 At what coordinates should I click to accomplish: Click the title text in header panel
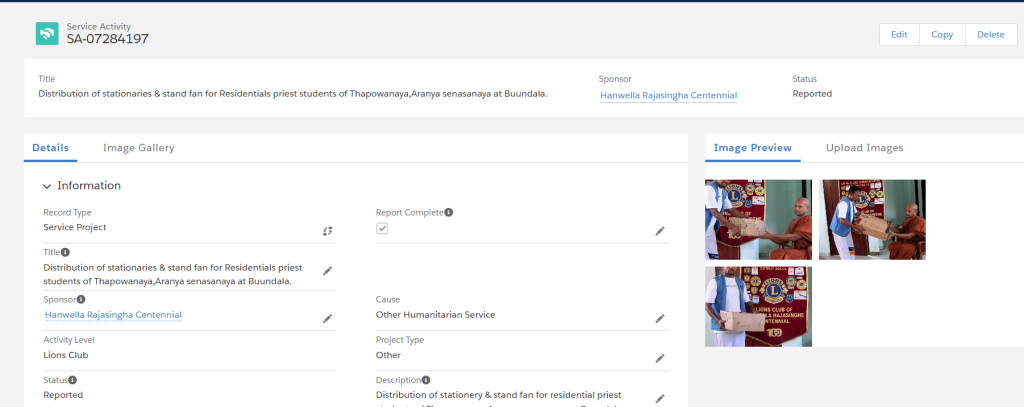(x=293, y=93)
